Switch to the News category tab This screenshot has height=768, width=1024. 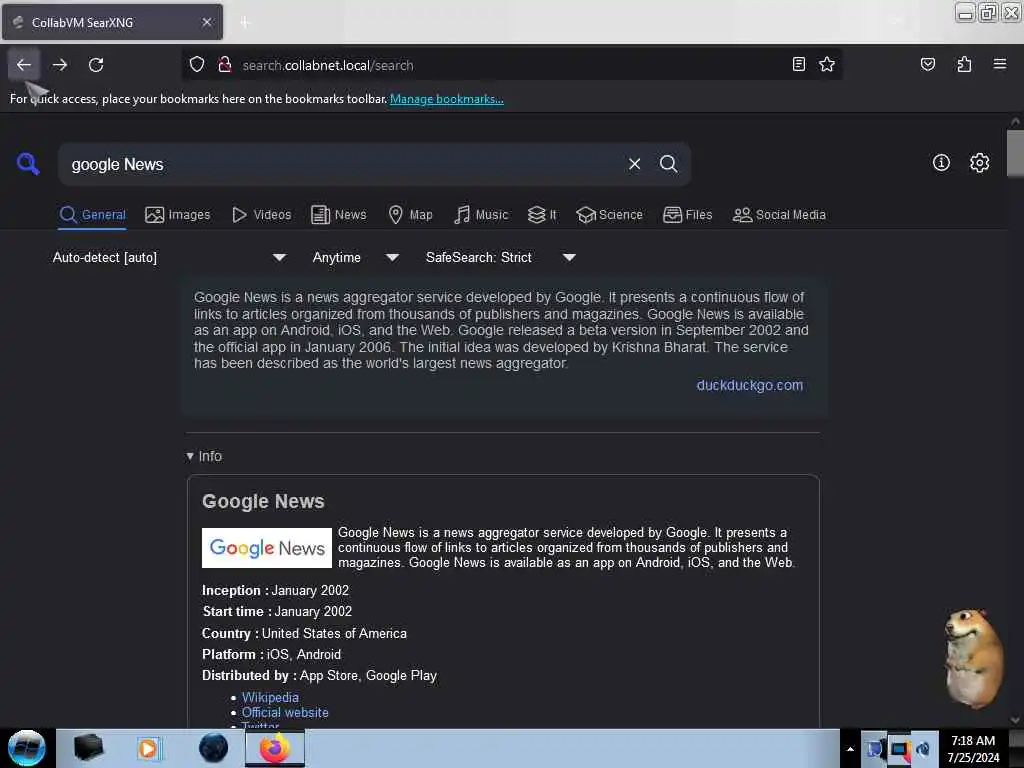click(339, 215)
